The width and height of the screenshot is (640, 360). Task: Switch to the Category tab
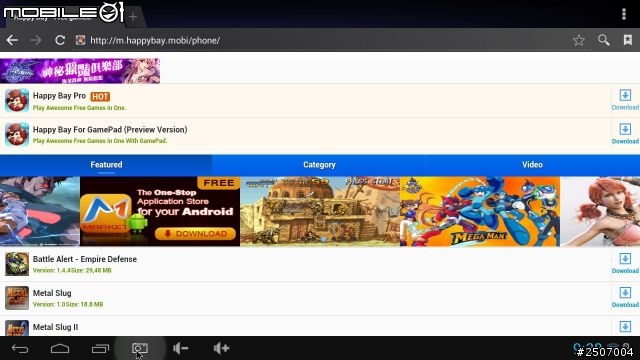pos(319,165)
